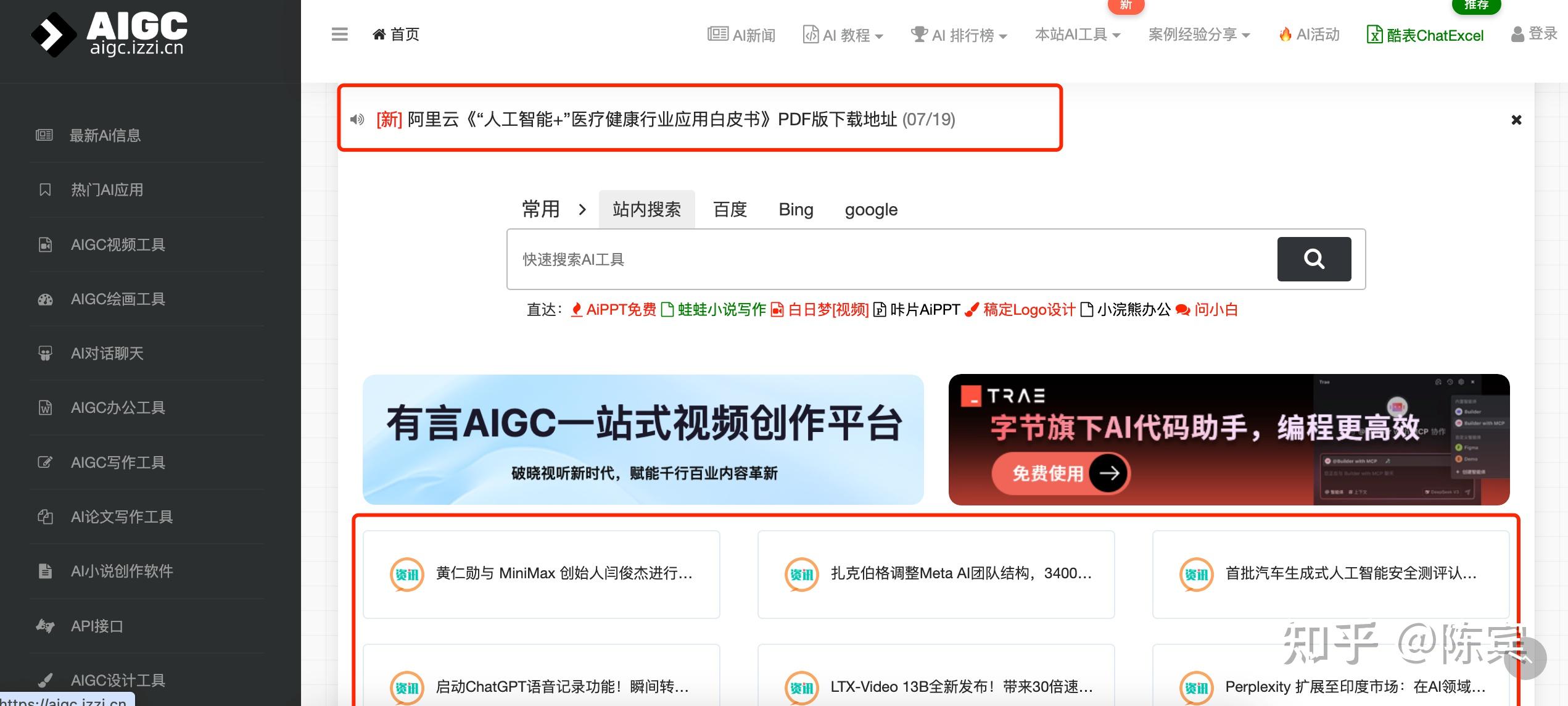Open the hamburger navigation menu
Screen dimensions: 1568x706
point(339,35)
